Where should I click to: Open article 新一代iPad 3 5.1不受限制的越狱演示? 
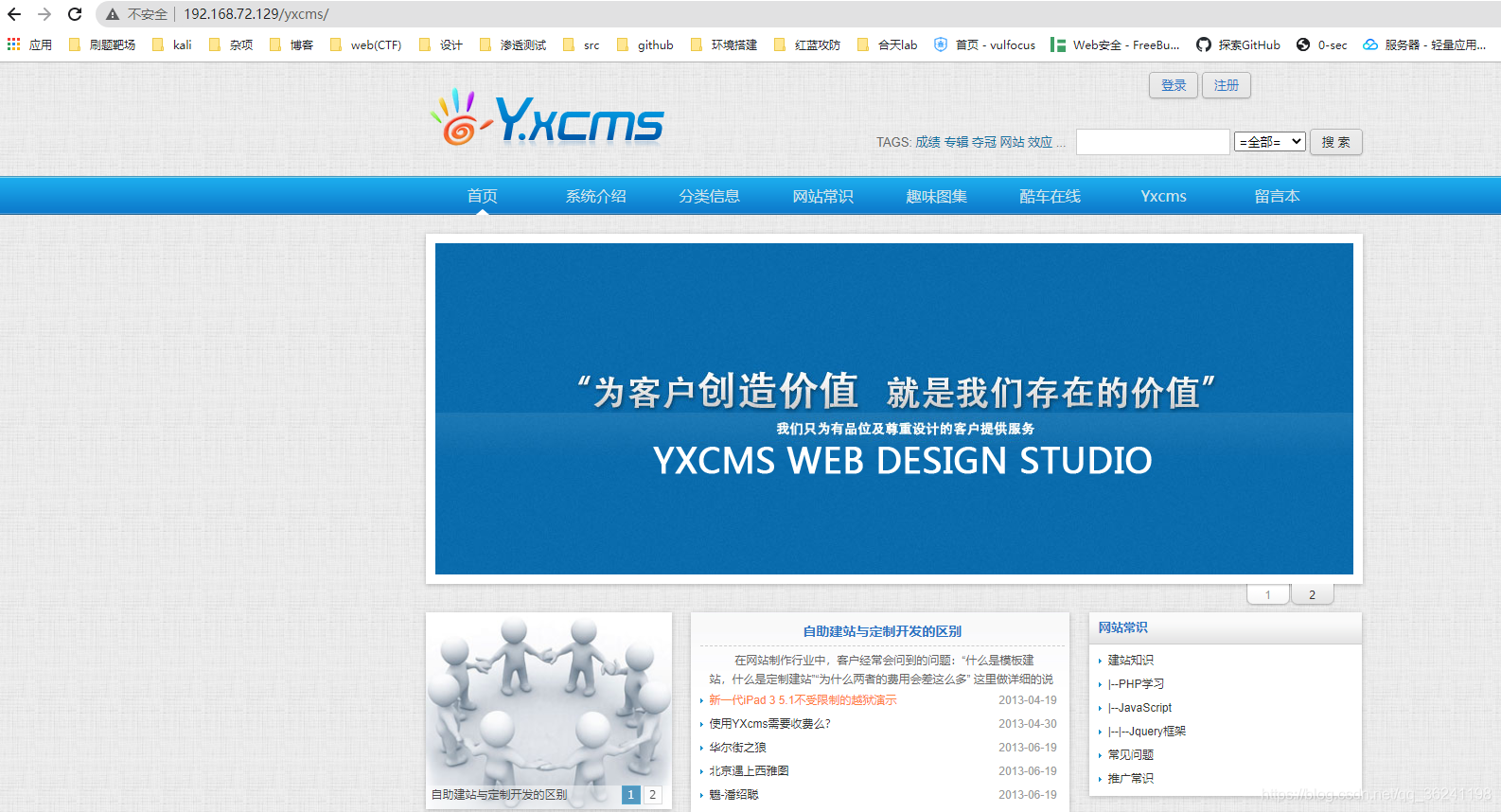coord(803,700)
